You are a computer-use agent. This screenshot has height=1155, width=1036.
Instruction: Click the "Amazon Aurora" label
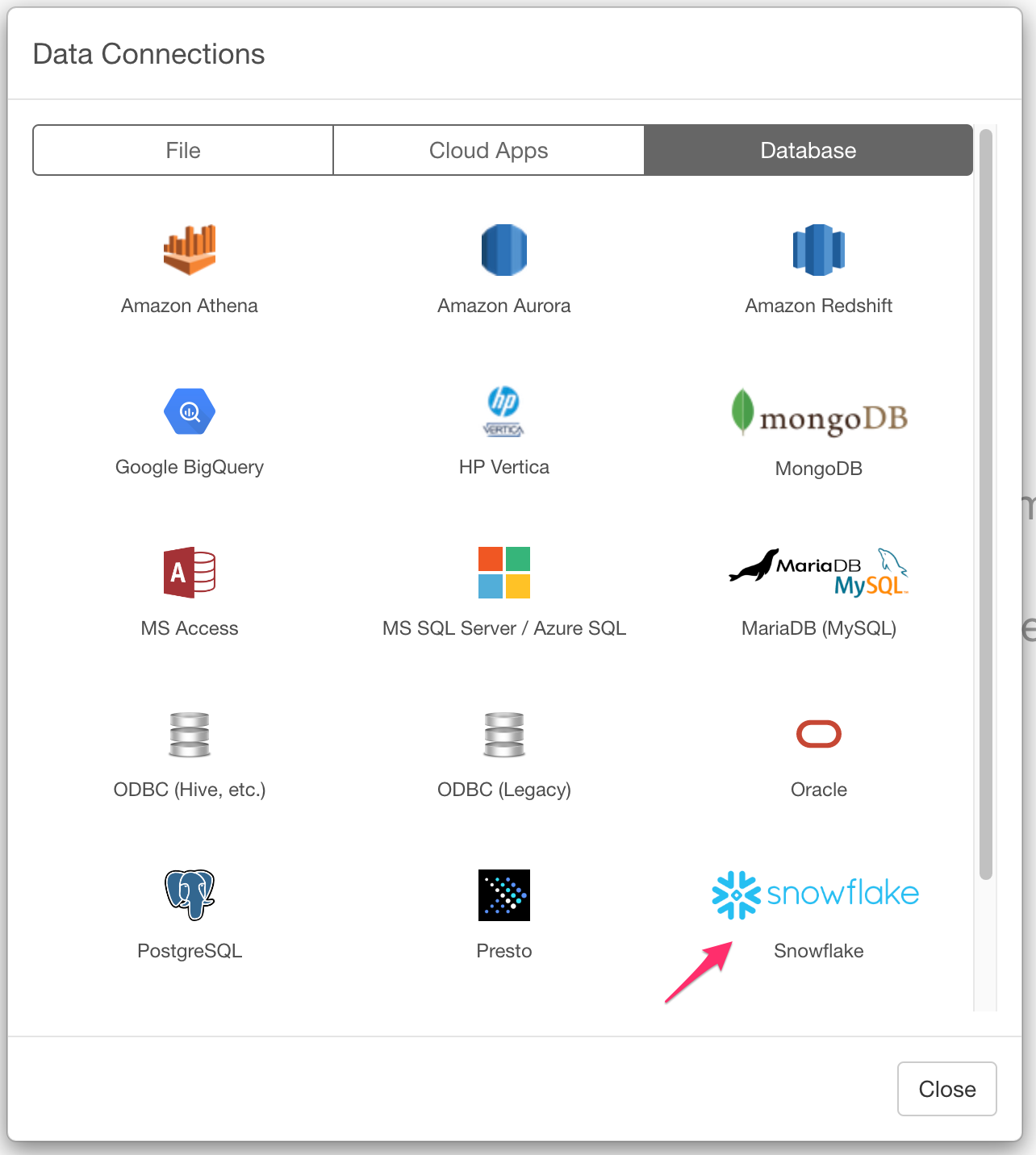point(504,306)
